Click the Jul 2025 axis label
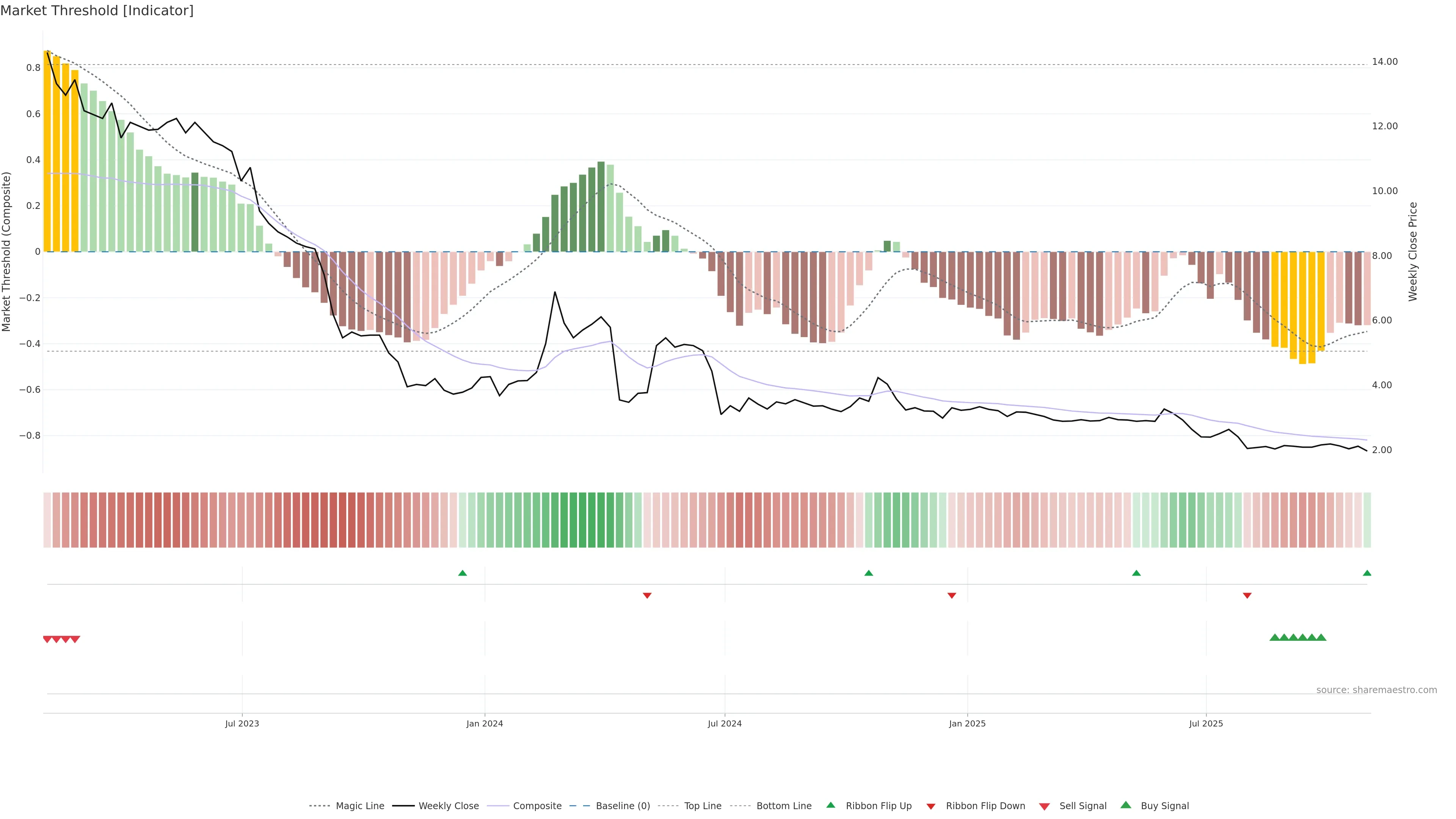This screenshot has width=1456, height=819. coord(1206,723)
